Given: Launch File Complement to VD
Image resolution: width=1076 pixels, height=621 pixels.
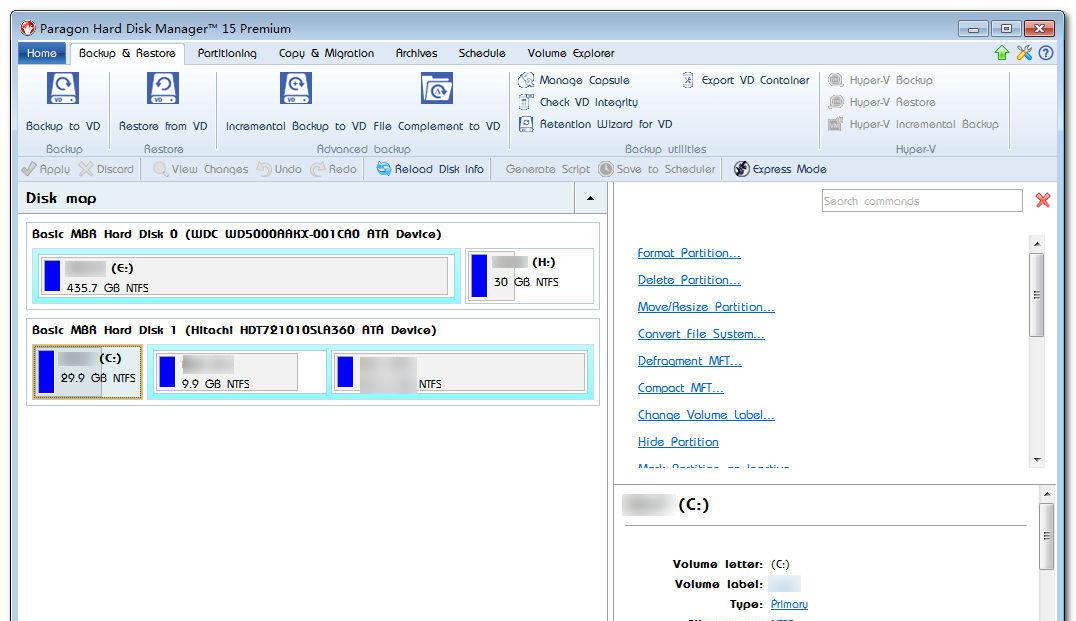Looking at the screenshot, I should tap(437, 103).
